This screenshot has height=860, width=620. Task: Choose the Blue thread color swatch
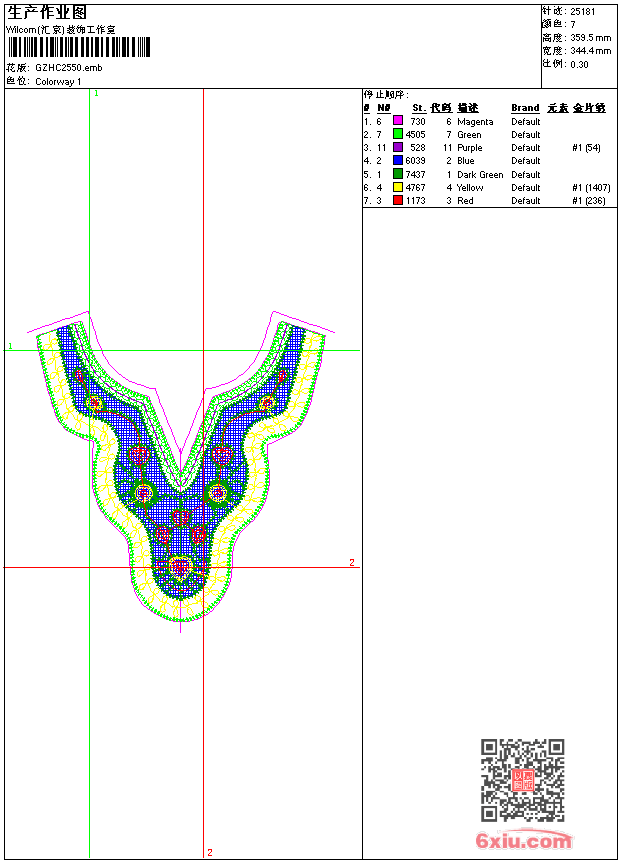click(x=398, y=161)
